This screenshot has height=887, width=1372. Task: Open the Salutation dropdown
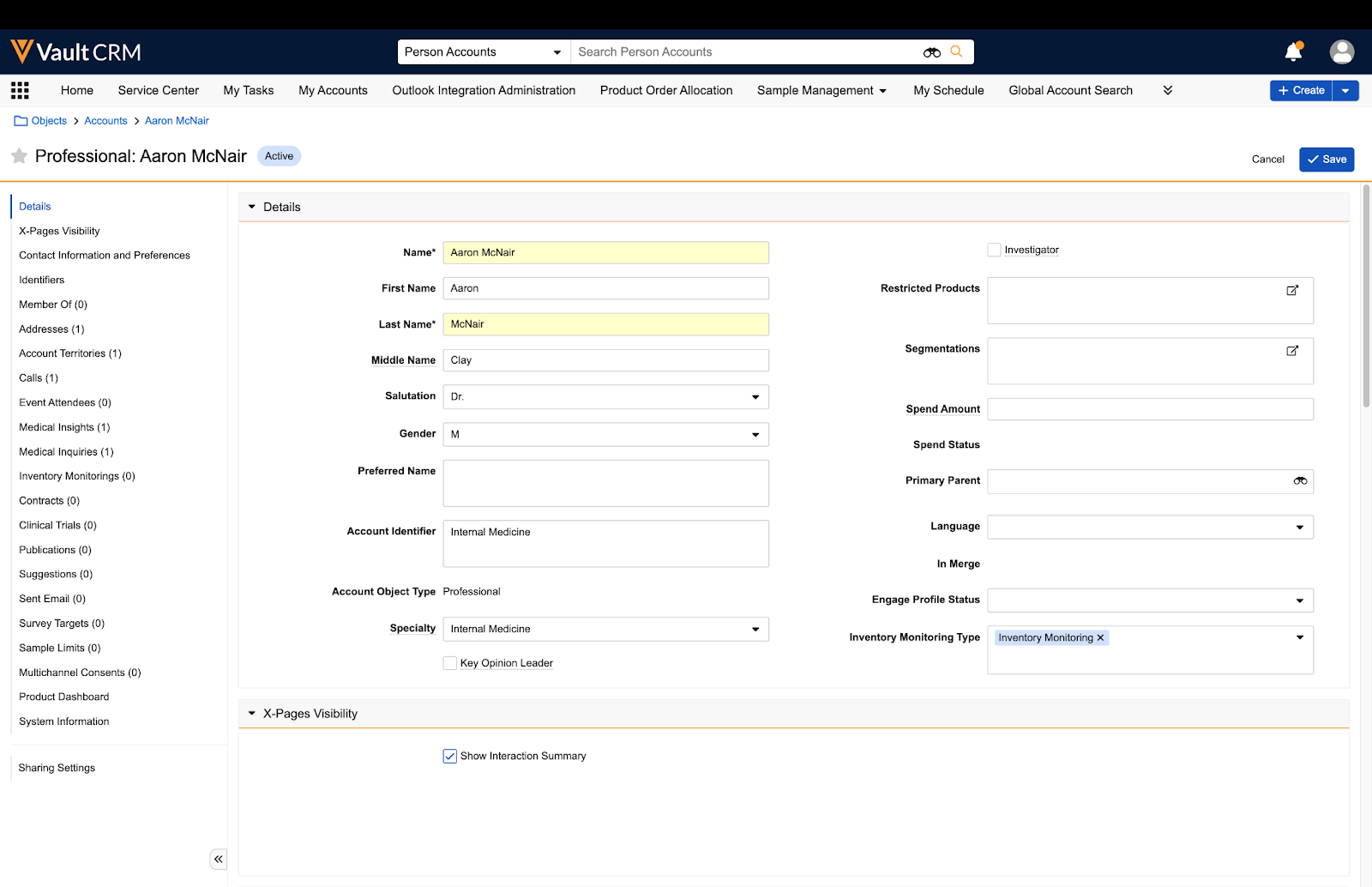pos(605,396)
